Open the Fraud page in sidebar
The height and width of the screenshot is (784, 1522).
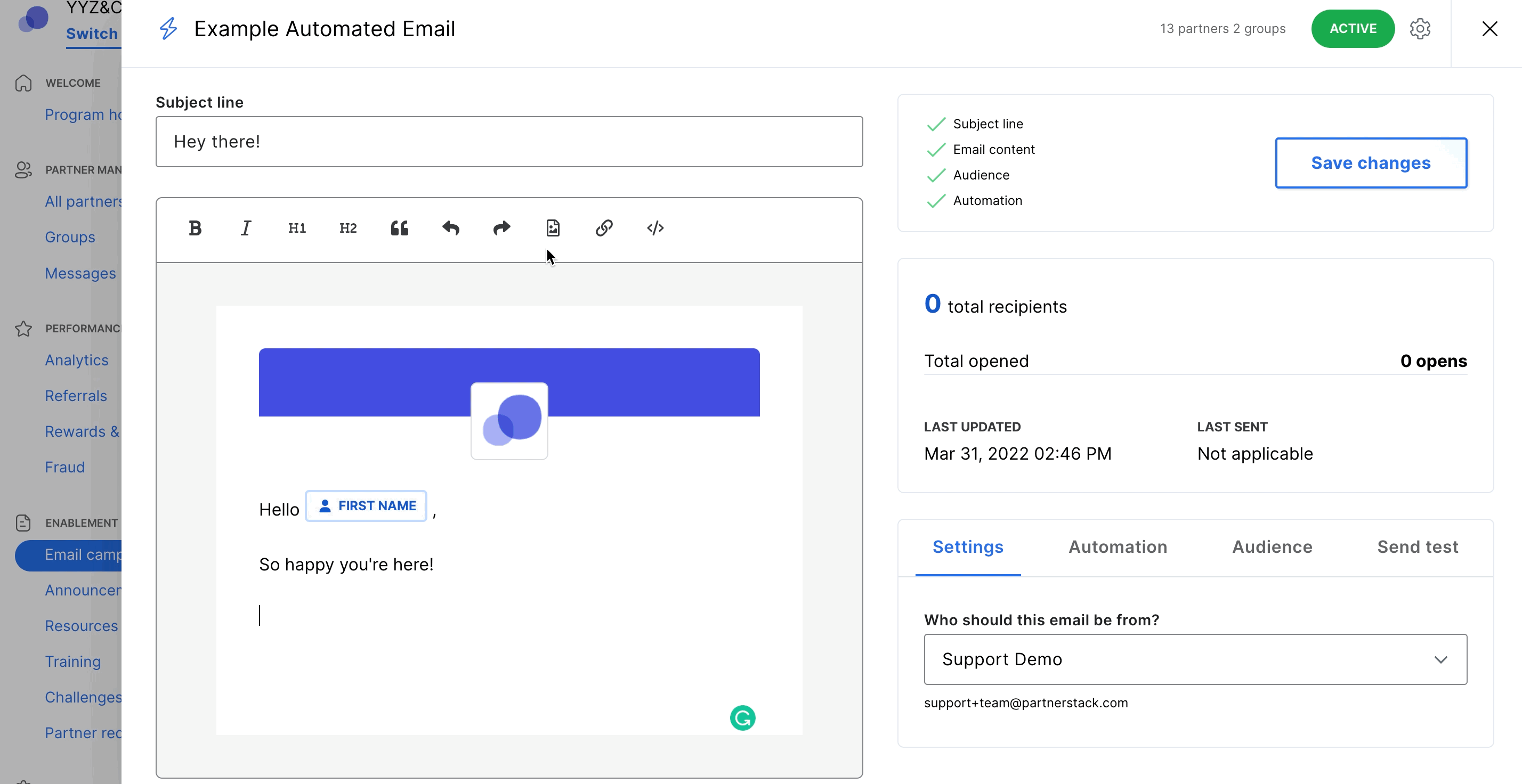(x=65, y=468)
